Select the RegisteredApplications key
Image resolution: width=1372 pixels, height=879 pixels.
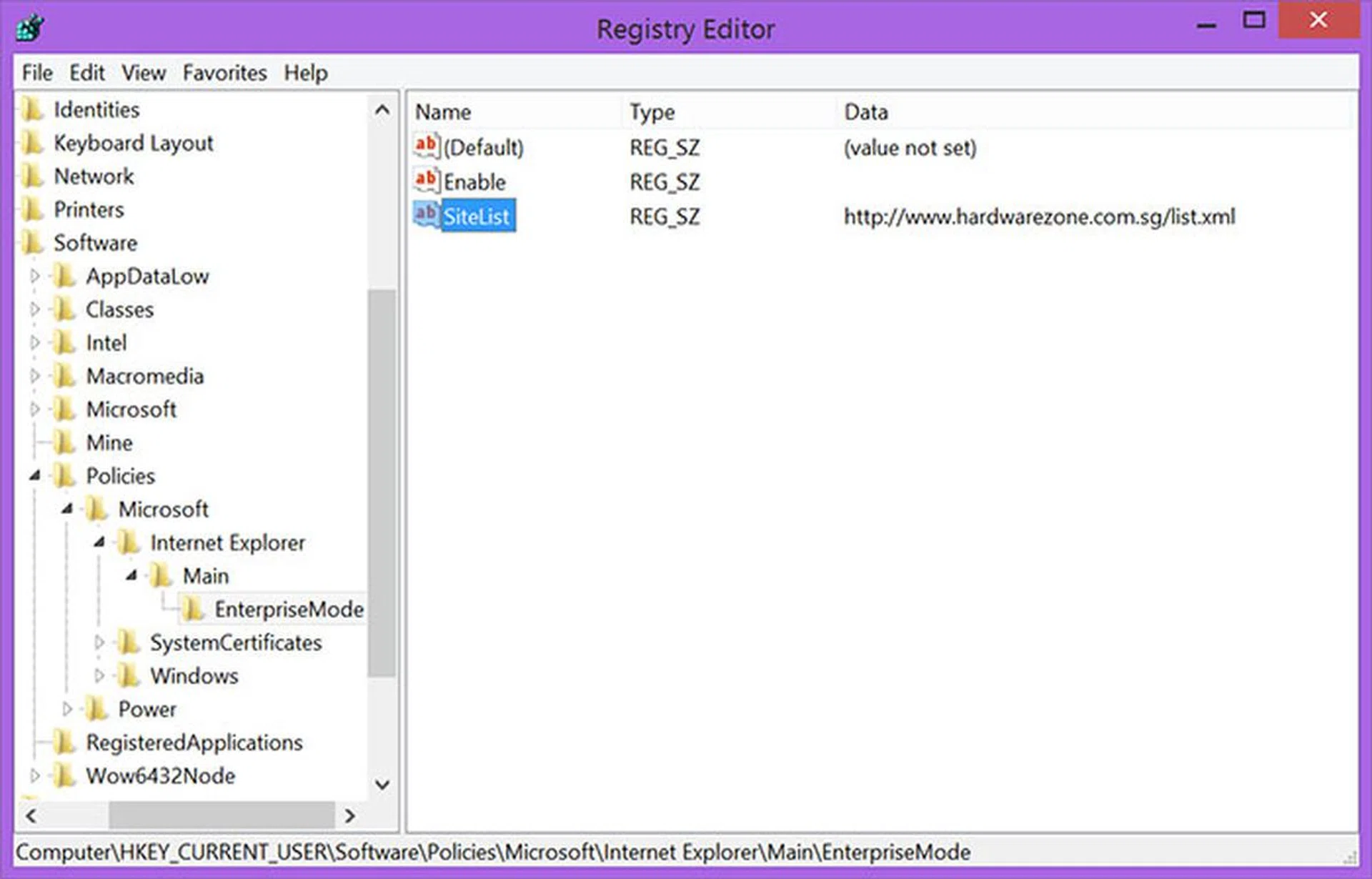pos(194,743)
